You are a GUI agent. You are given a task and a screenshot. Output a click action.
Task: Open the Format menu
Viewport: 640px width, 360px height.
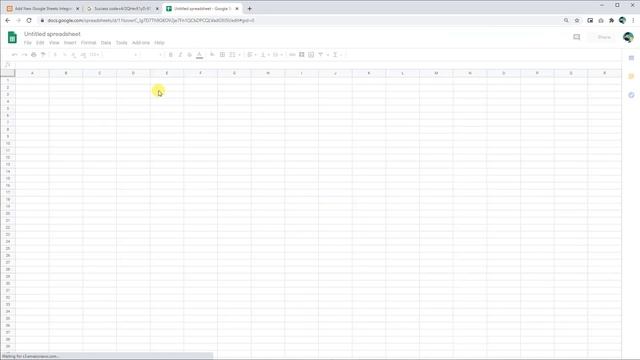(88, 43)
